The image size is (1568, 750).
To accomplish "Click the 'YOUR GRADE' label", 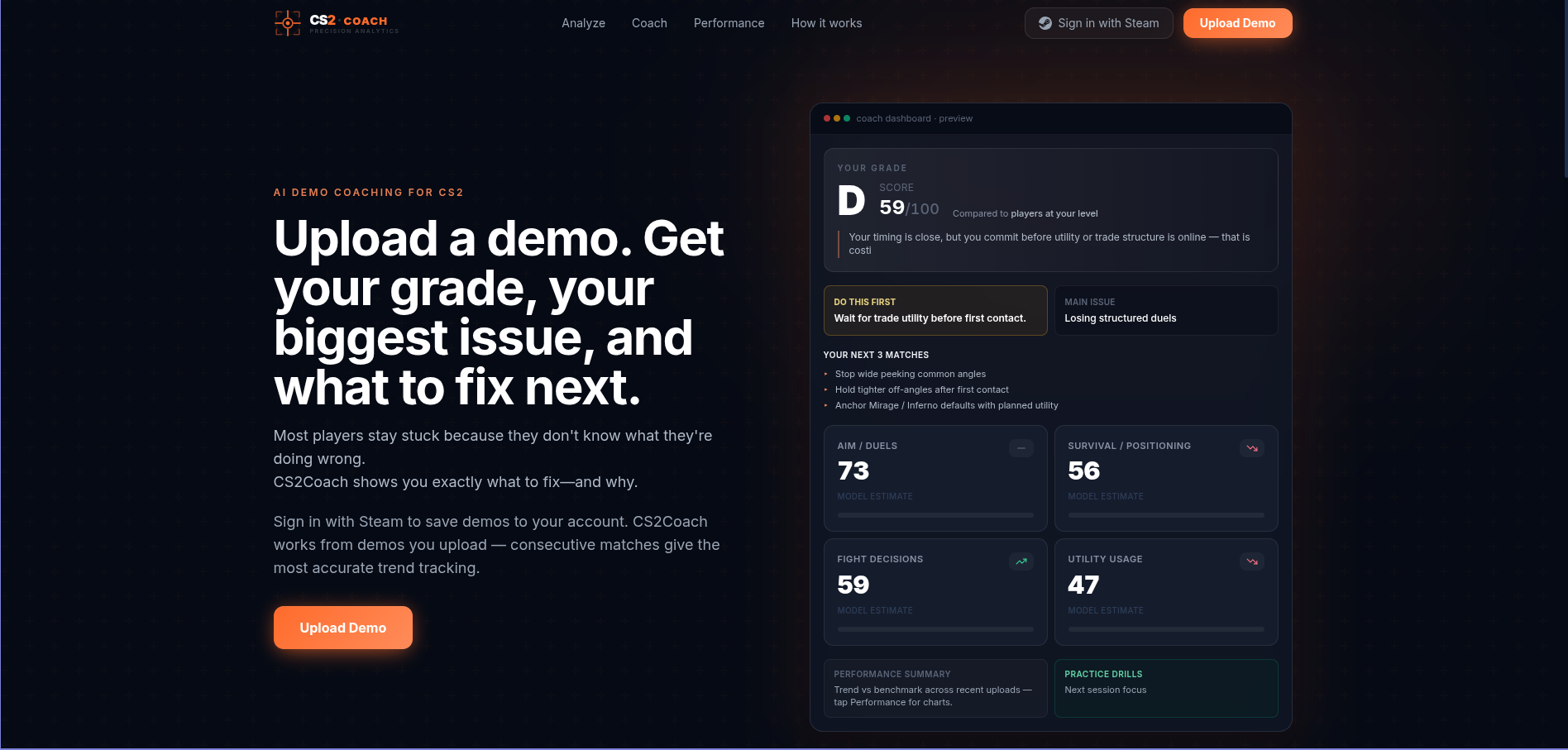I will click(x=872, y=168).
